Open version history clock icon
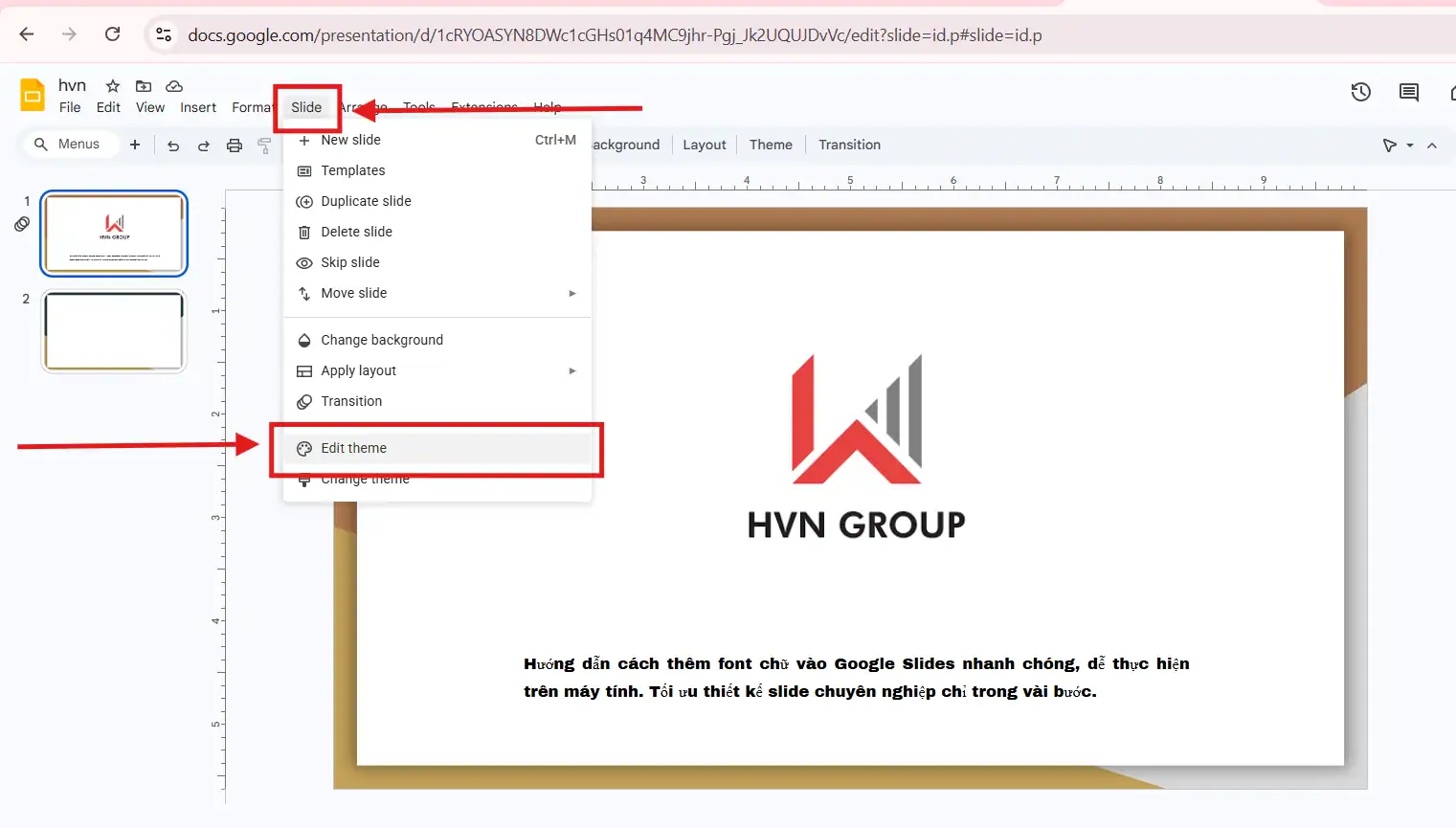The width and height of the screenshot is (1456, 828). click(1361, 92)
